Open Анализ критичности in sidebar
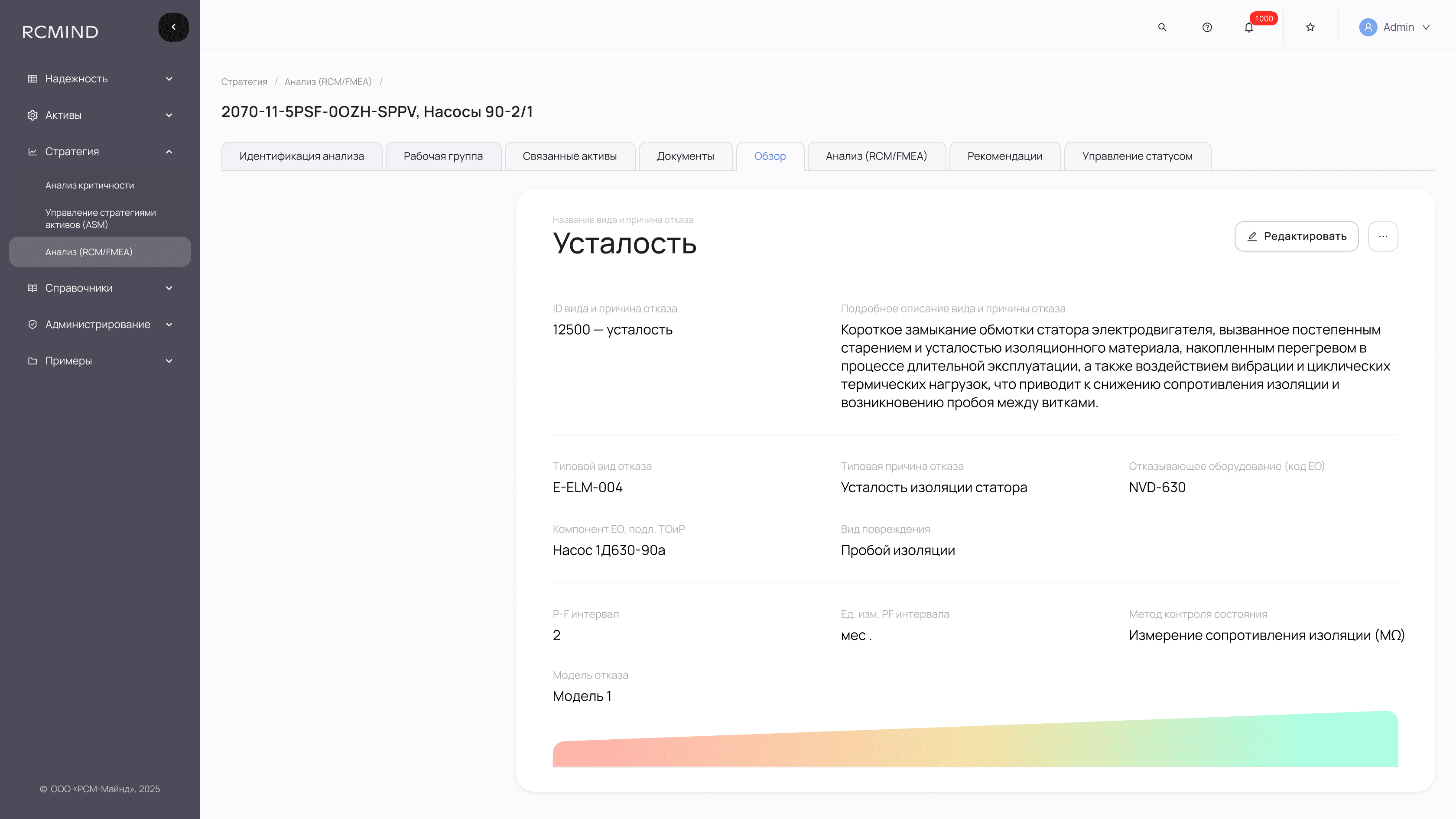The image size is (1456, 819). [89, 185]
